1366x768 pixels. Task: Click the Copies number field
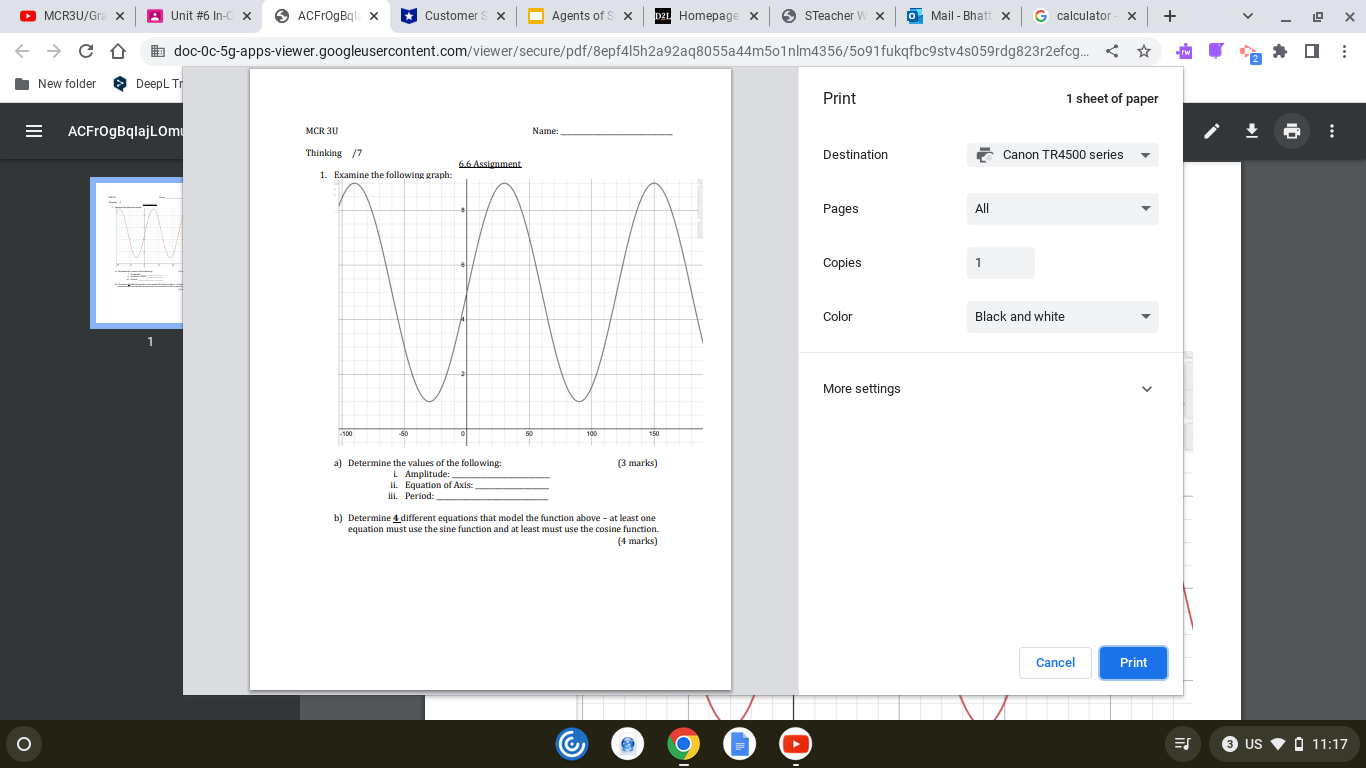point(1000,263)
